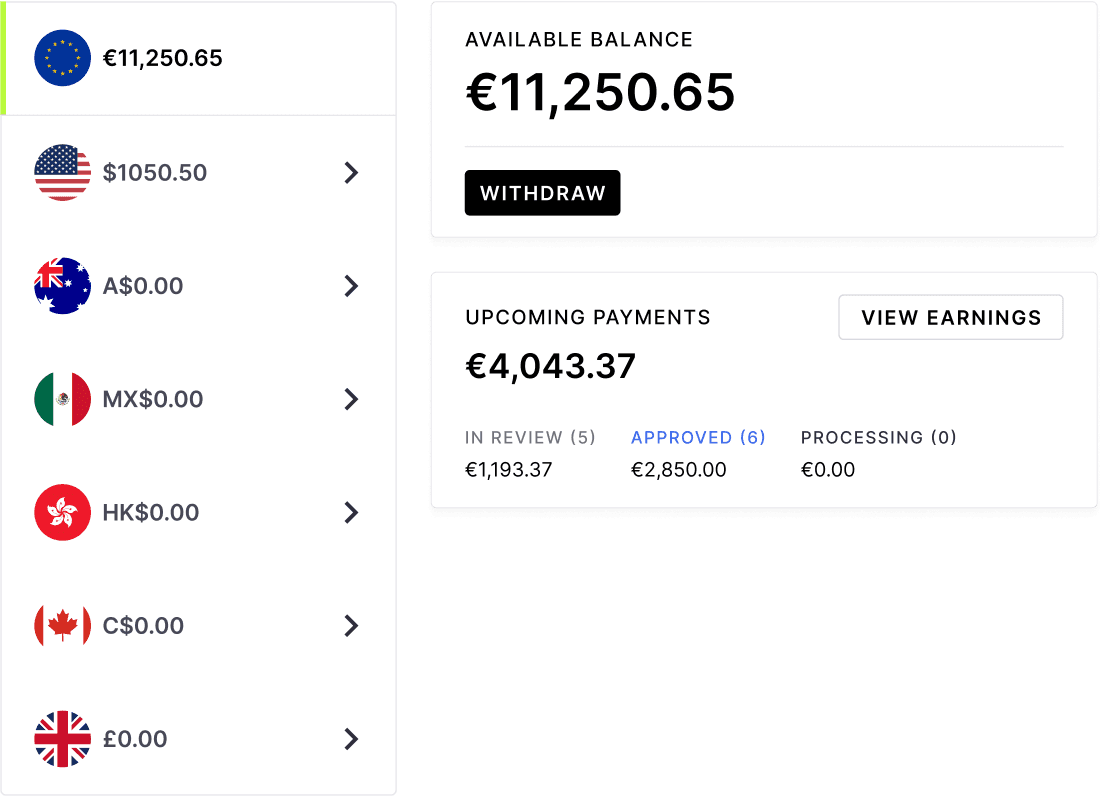
Task: Open View Earnings
Action: coord(950,317)
